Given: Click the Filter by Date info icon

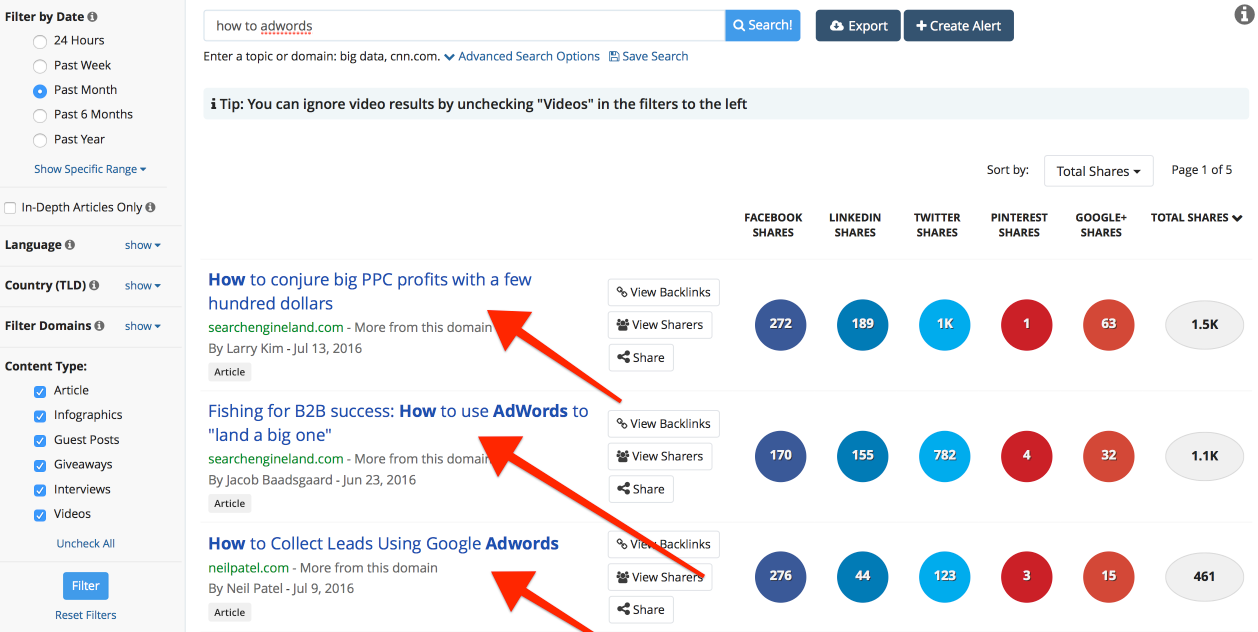Looking at the screenshot, I should (x=93, y=17).
